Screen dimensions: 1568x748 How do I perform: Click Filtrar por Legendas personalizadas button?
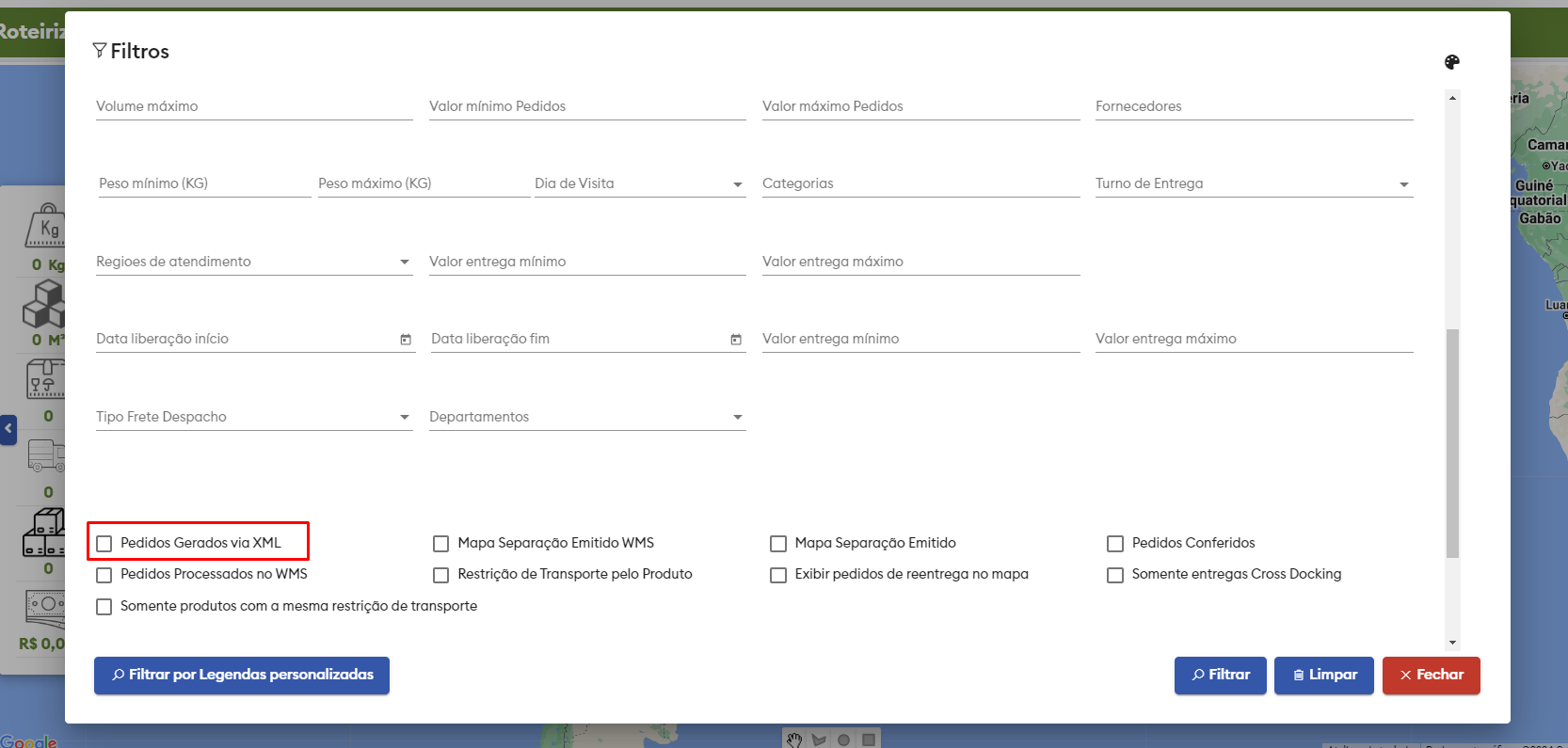point(242,676)
